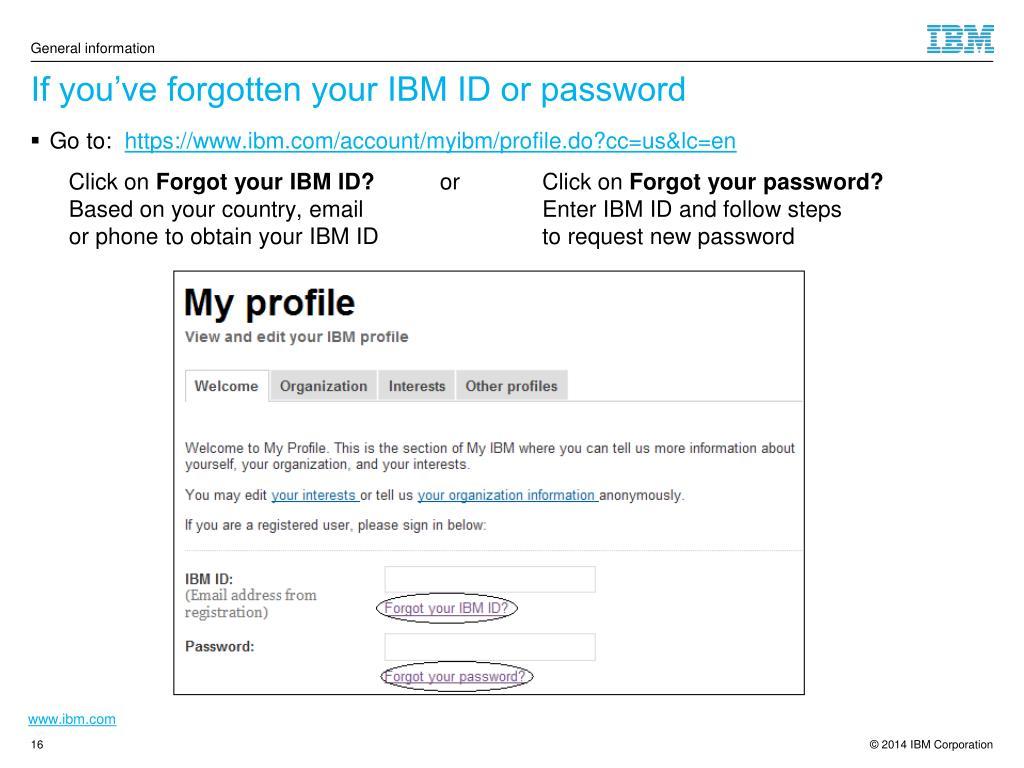This screenshot has height=768, width=1024.
Task: Click the 'General information' header label
Action: pyautogui.click(x=93, y=48)
